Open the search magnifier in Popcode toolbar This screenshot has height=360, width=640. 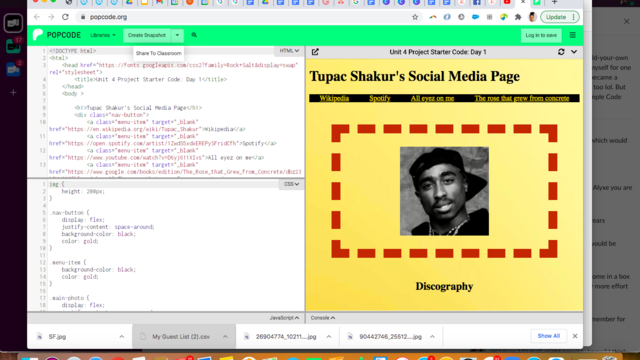coord(194,35)
